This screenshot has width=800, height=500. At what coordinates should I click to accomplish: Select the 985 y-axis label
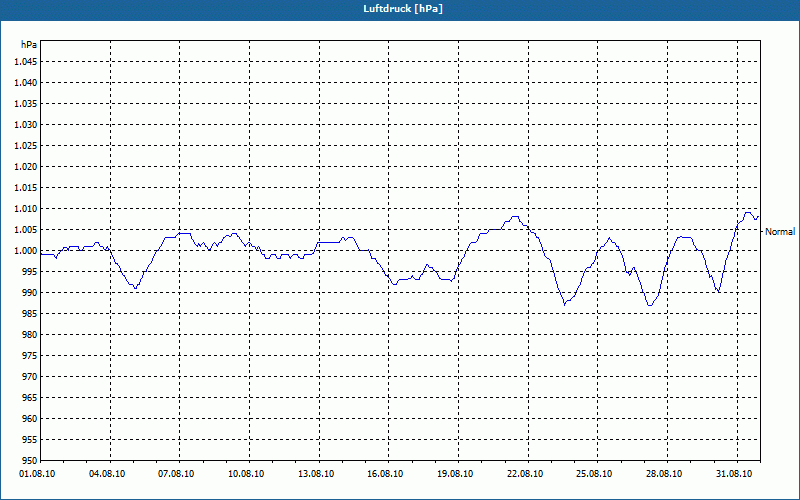coord(30,314)
